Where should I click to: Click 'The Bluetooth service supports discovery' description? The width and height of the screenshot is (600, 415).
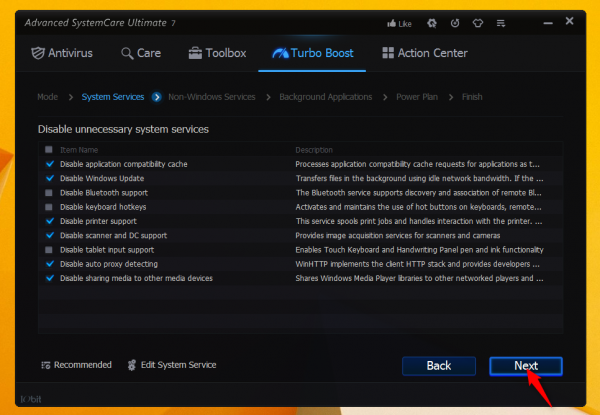click(x=419, y=193)
